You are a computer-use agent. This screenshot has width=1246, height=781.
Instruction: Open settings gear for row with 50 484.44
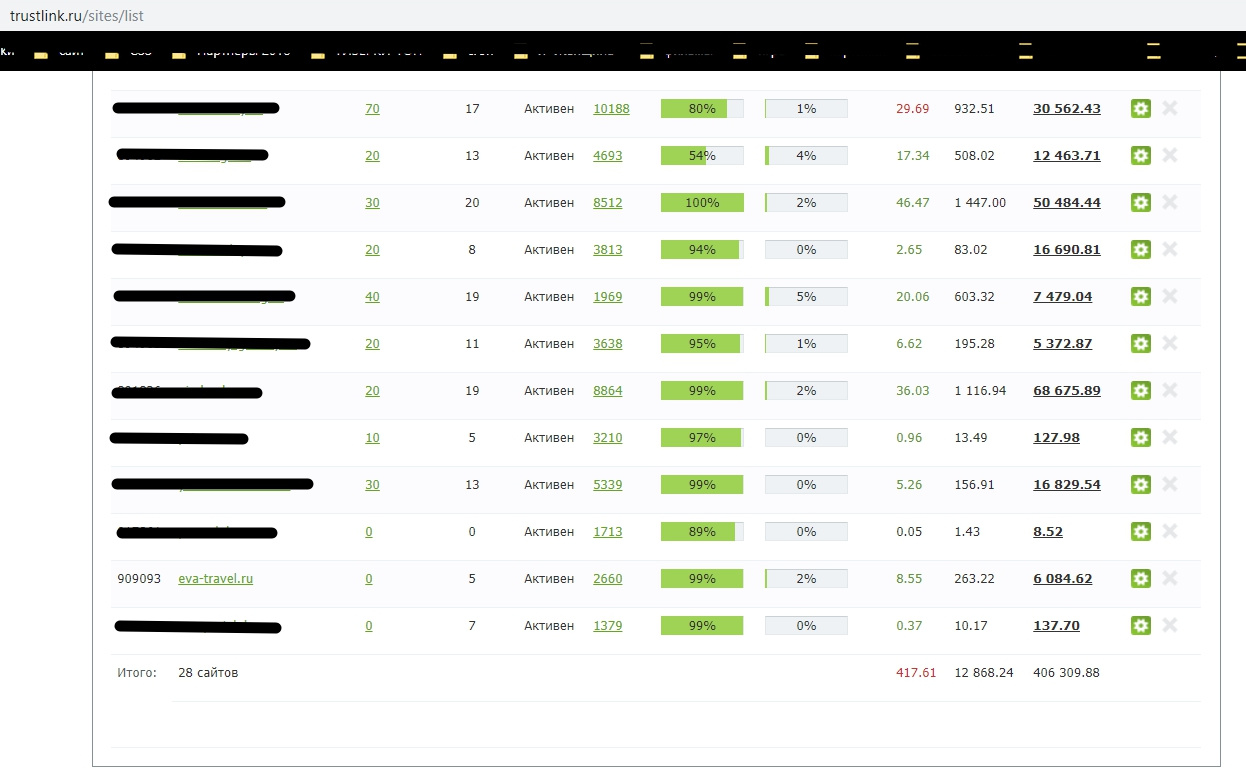click(x=1141, y=203)
